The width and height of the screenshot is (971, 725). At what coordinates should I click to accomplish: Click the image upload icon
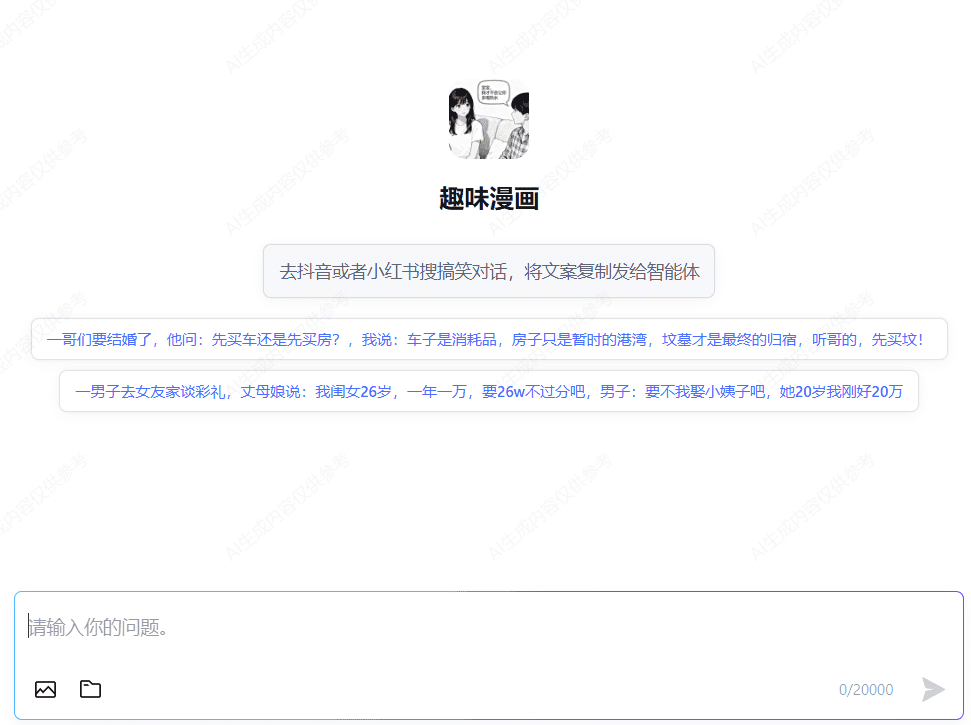pyautogui.click(x=45, y=689)
